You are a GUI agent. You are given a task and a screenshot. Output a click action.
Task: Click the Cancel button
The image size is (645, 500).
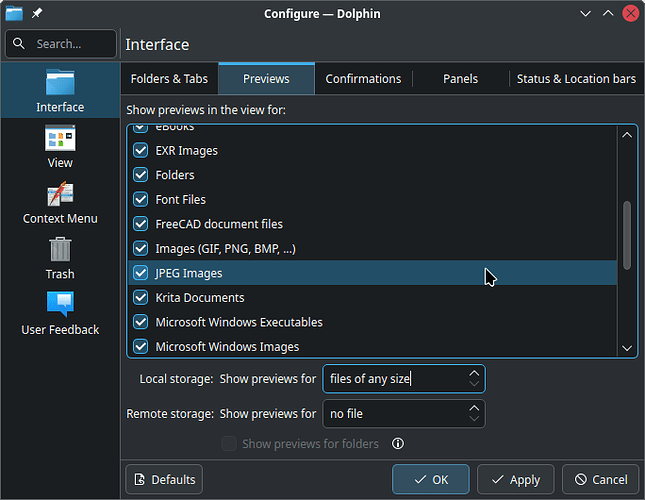tap(601, 479)
